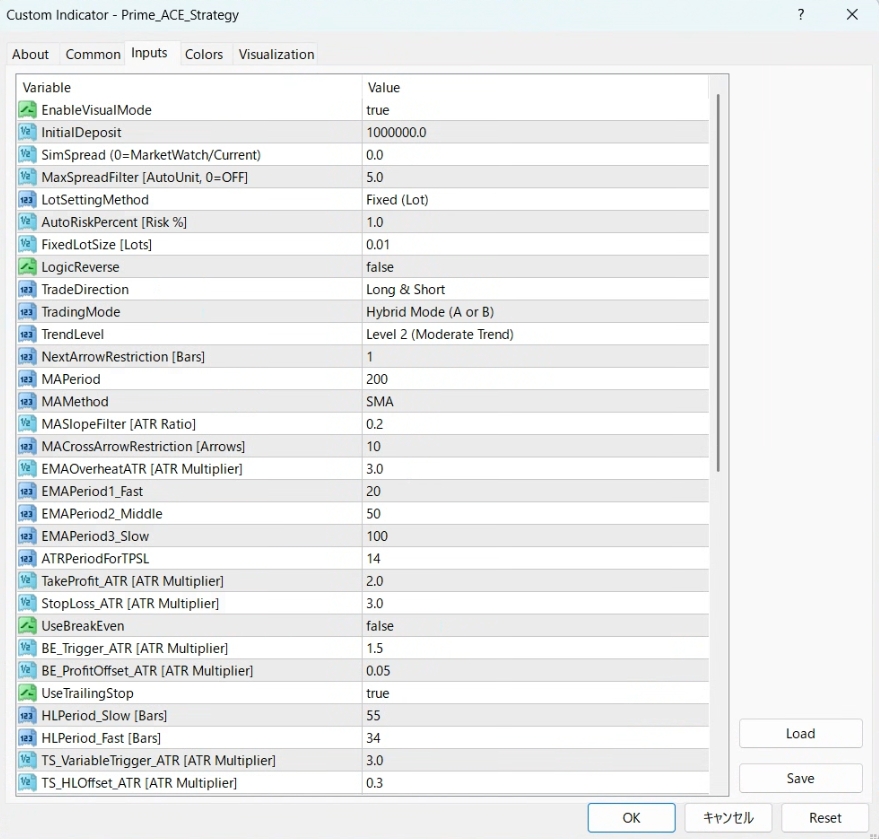This screenshot has height=839, width=879.
Task: Edit FixedLotSize value 0.01
Action: [x=535, y=244]
